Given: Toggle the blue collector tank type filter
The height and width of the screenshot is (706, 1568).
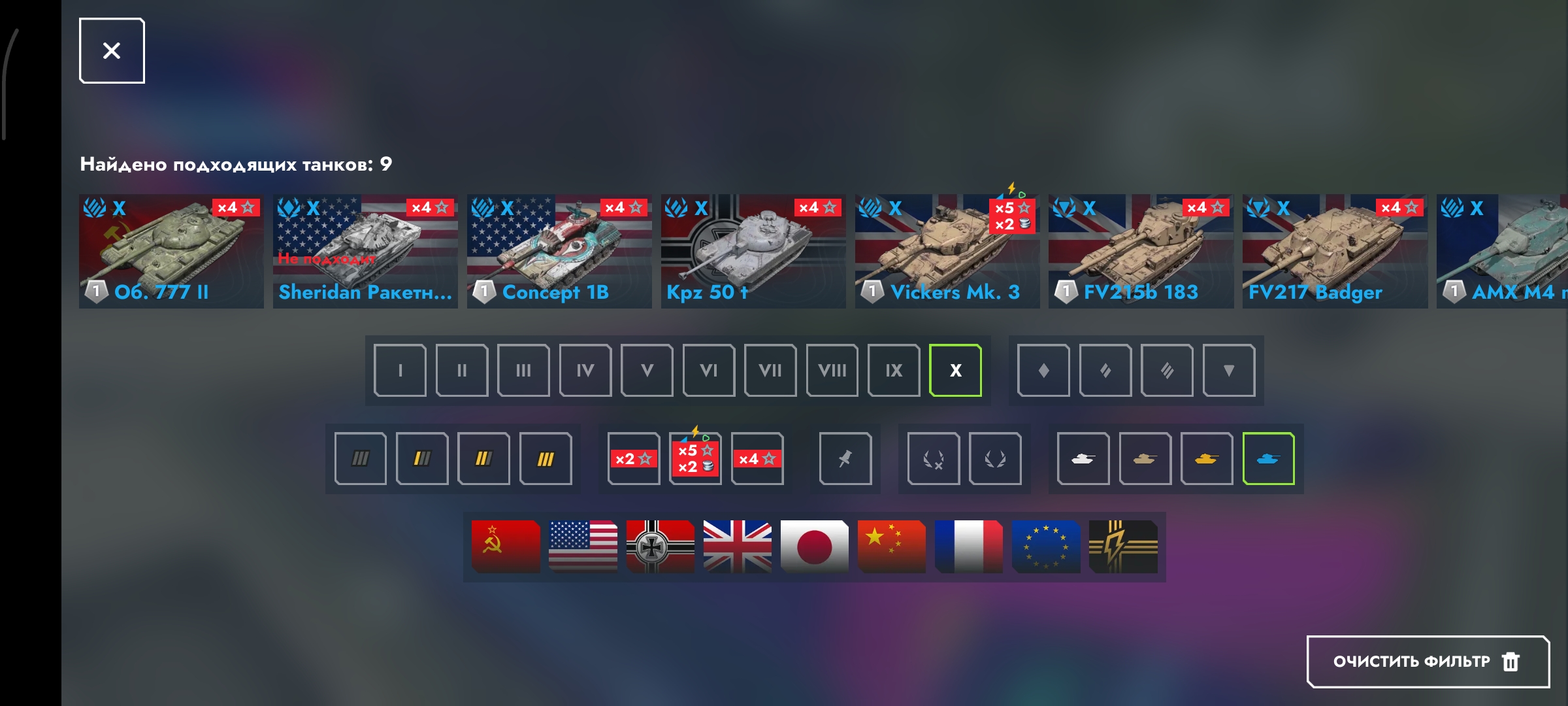Looking at the screenshot, I should 1268,458.
